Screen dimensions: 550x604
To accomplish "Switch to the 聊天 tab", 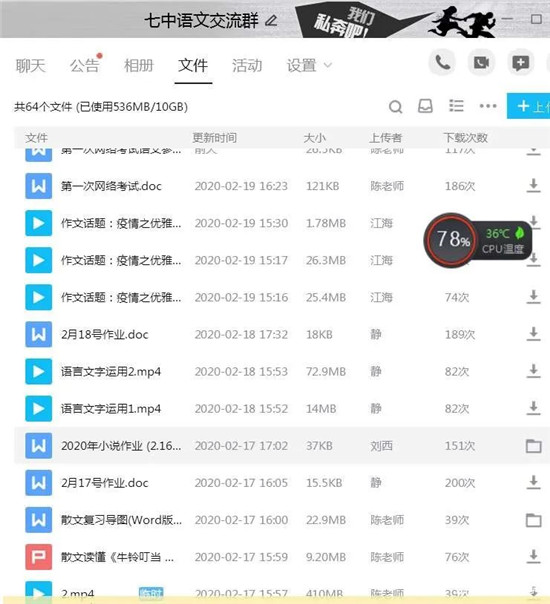I will click(x=30, y=65).
